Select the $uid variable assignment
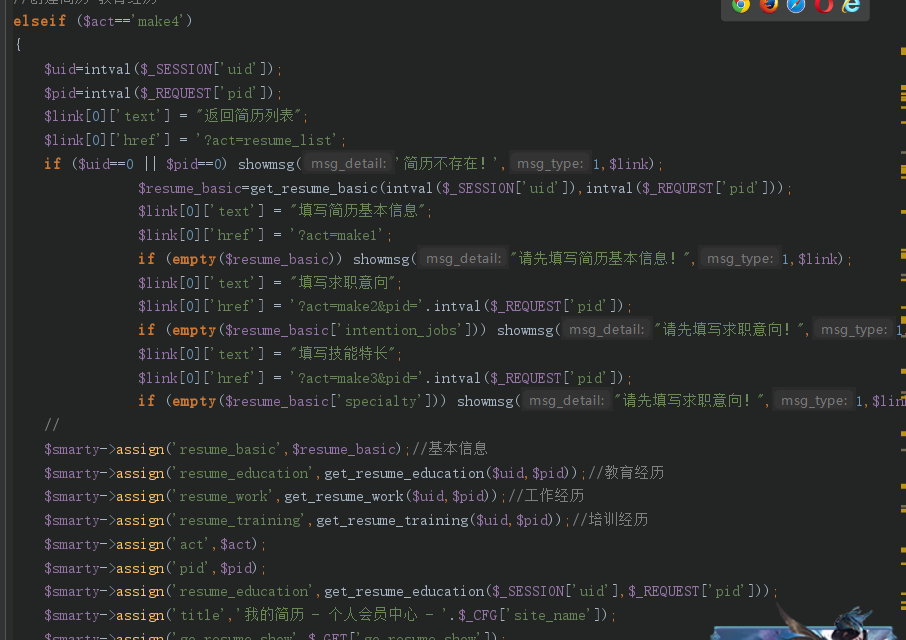The image size is (906, 640). [60, 69]
